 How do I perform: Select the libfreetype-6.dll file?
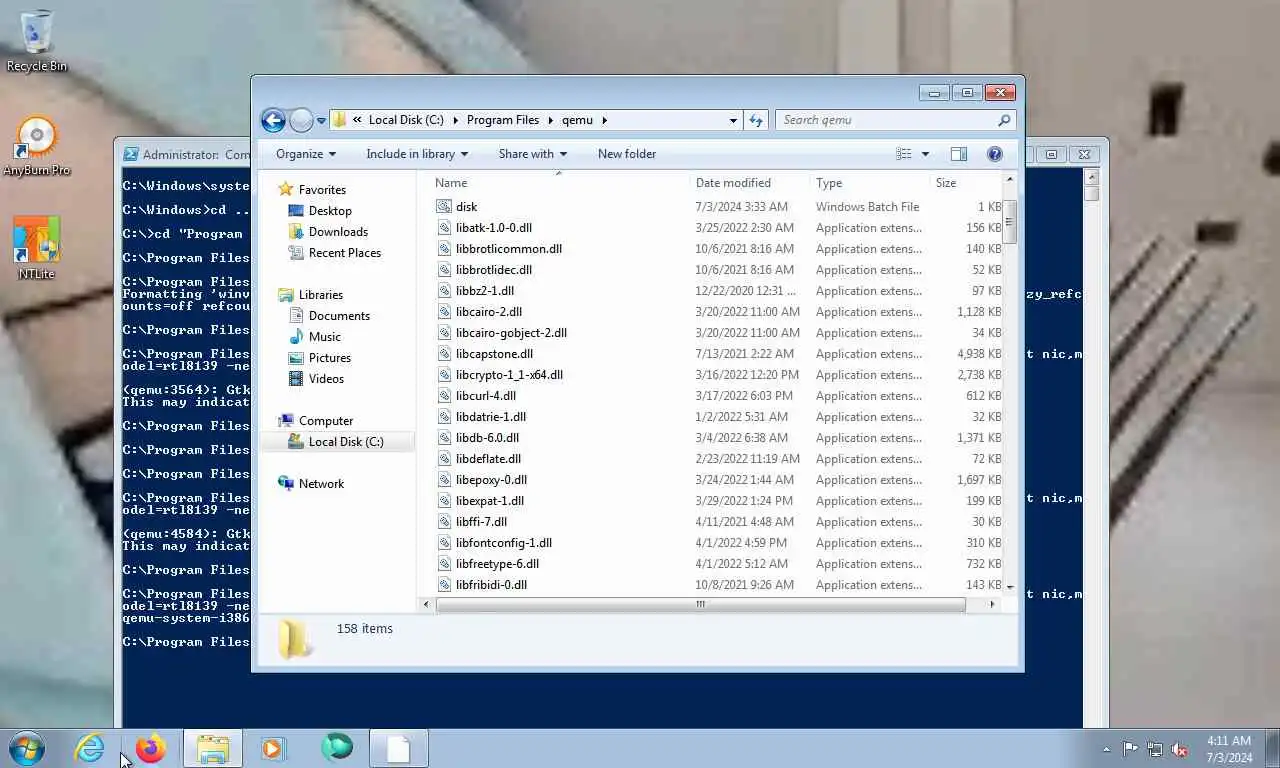tap(497, 564)
